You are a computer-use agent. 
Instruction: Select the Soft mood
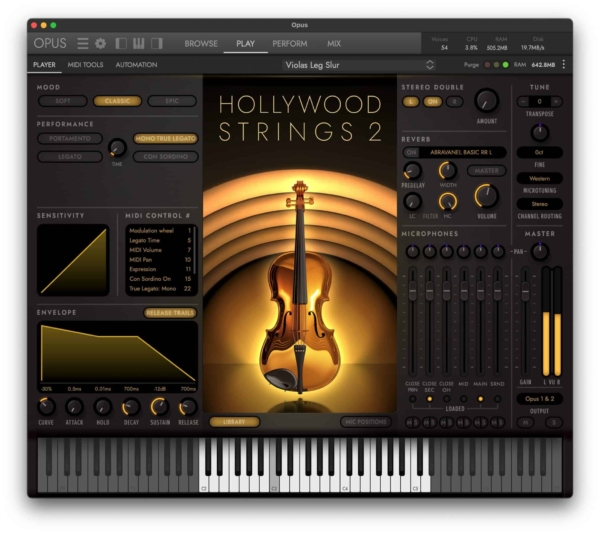tap(63, 101)
